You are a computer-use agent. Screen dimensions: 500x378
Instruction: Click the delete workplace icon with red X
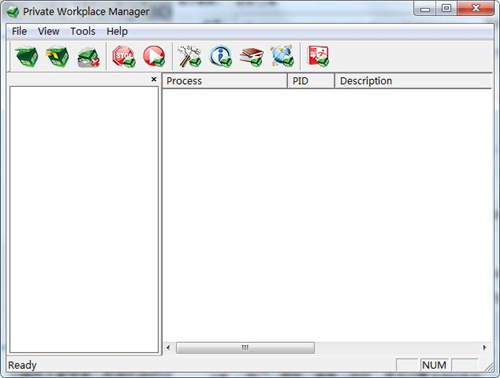point(88,56)
